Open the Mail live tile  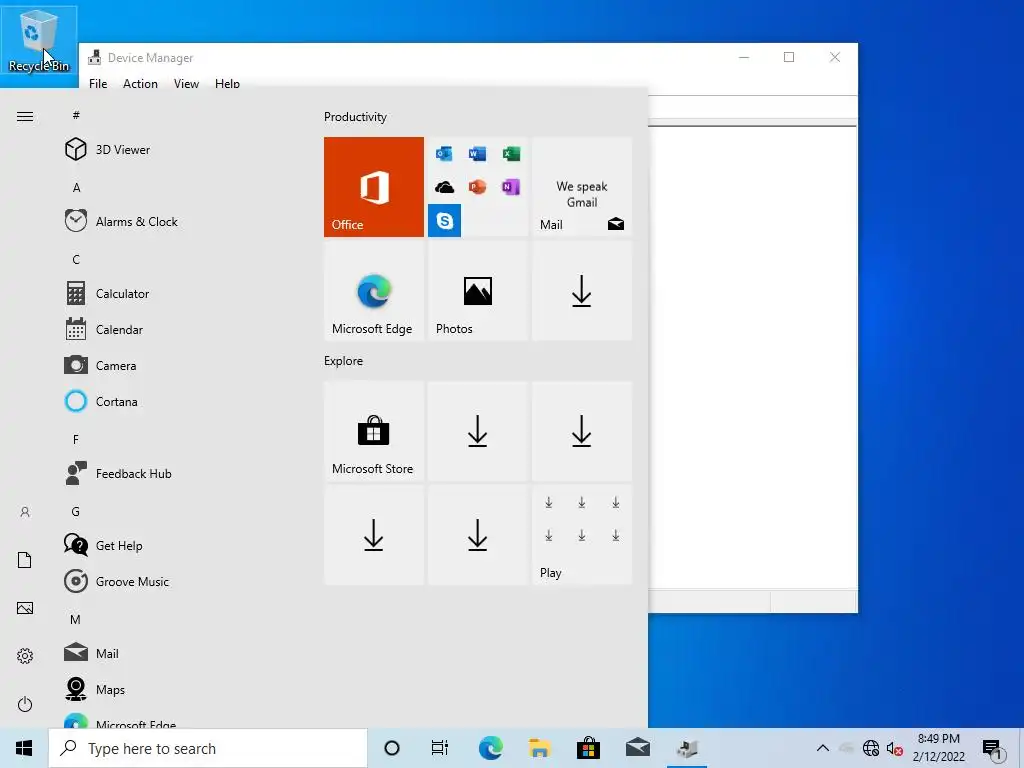tap(582, 187)
